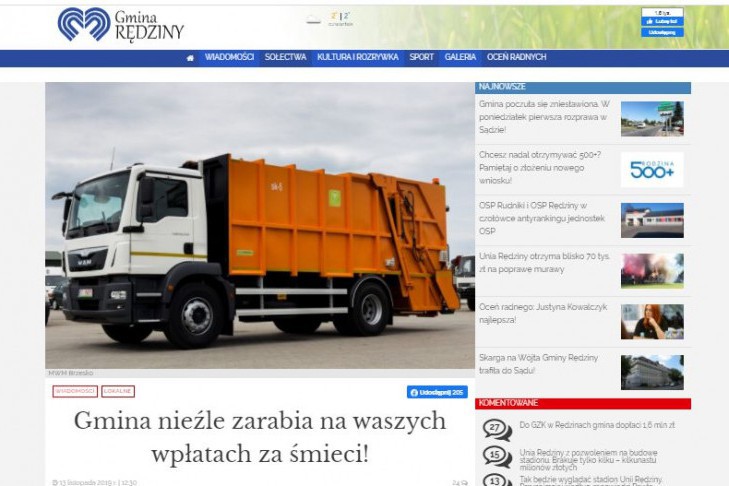Select KULTURA I ROZRYWKA in navigation
Image resolution: width=729 pixels, height=486 pixels.
(x=357, y=58)
